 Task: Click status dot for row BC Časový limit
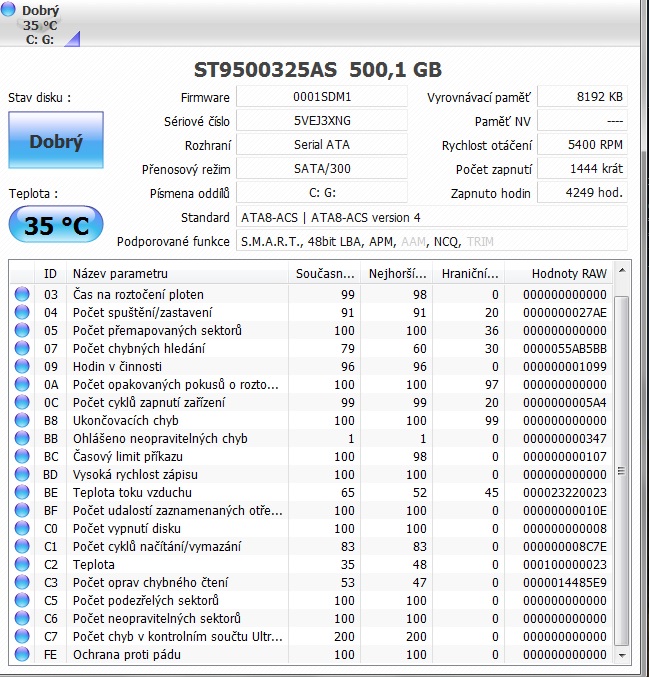point(22,456)
